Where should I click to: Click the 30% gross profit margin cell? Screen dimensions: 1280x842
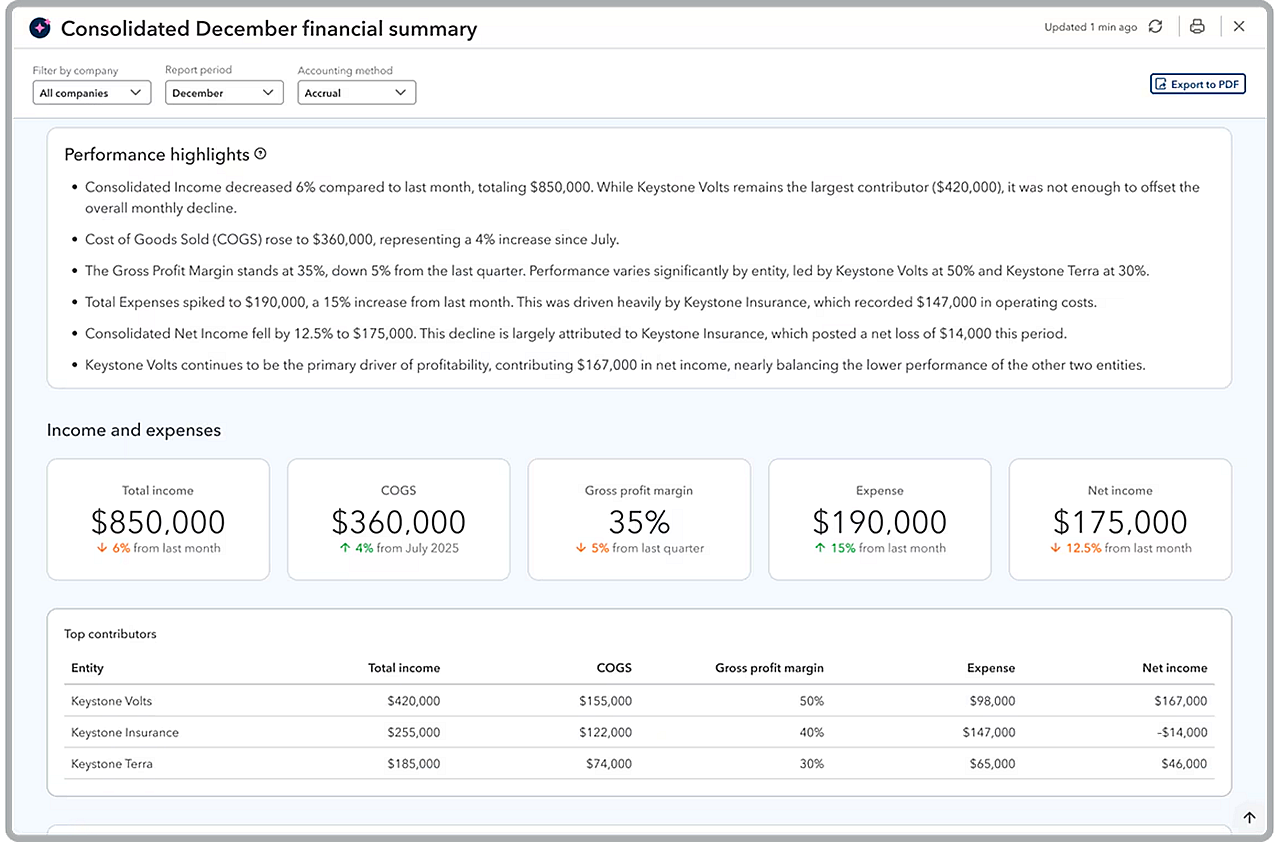(812, 764)
